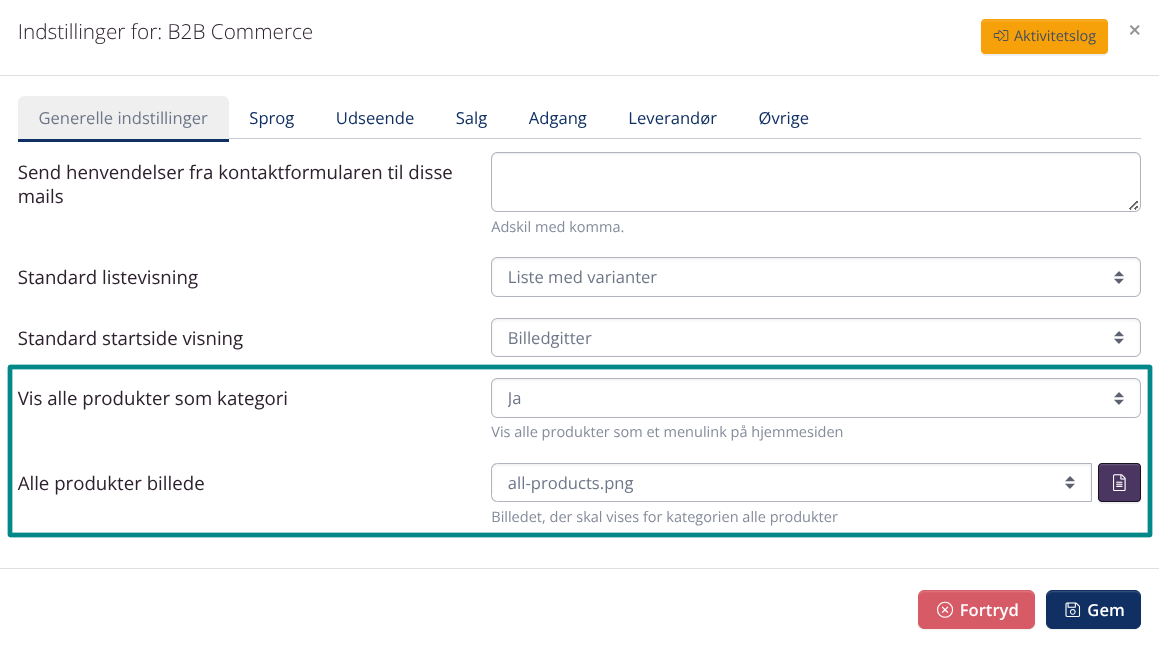Switch to the Udseende tab
The image size is (1159, 647).
click(374, 117)
